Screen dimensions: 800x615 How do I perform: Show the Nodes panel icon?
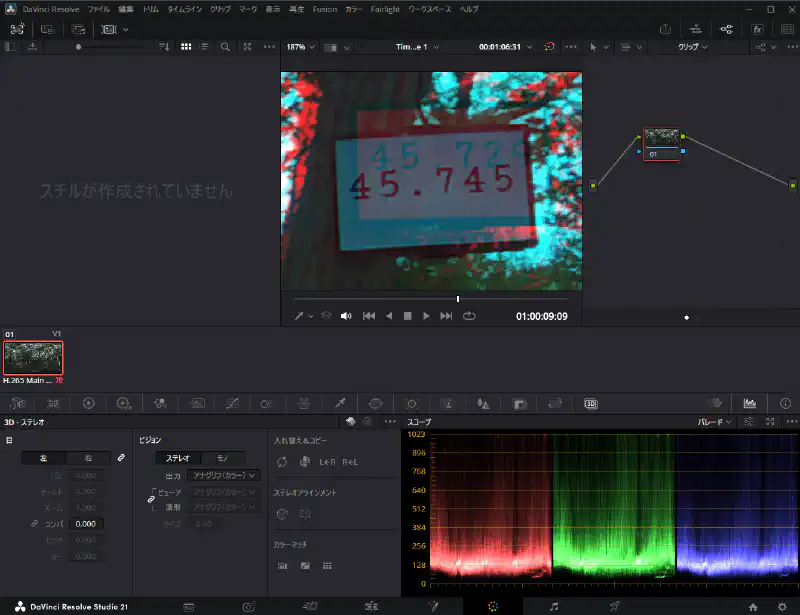[x=727, y=29]
